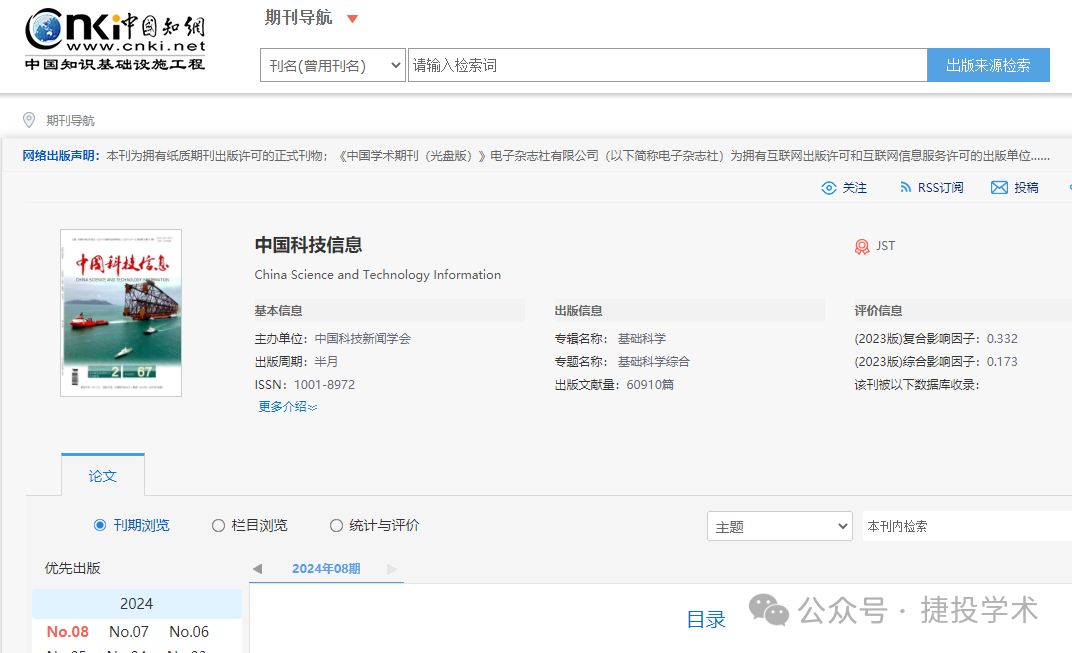Click the 期刊导航 header title
The height and width of the screenshot is (653, 1072).
point(299,18)
